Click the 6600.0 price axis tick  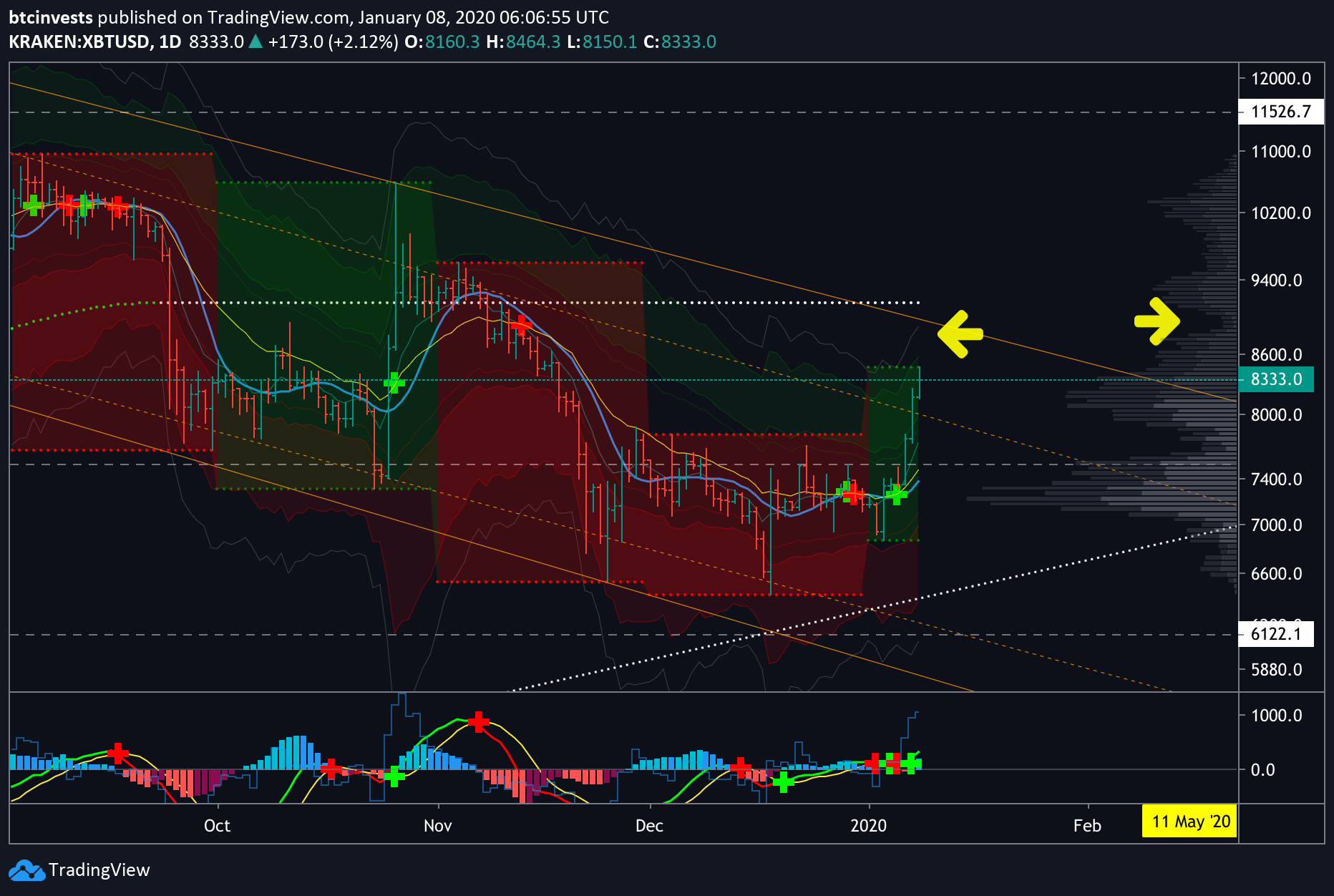(x=1277, y=574)
